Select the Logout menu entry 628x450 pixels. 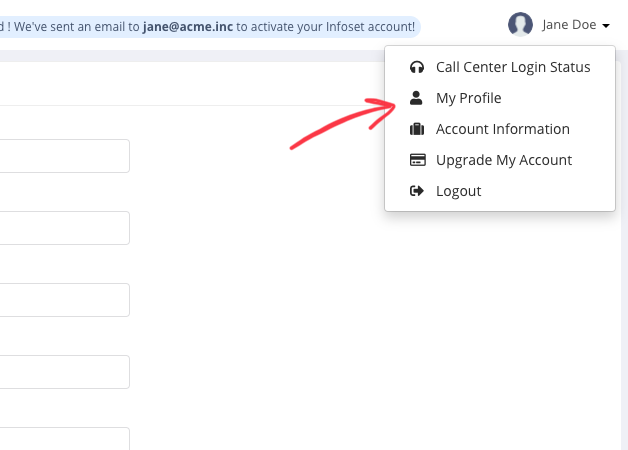point(500,191)
